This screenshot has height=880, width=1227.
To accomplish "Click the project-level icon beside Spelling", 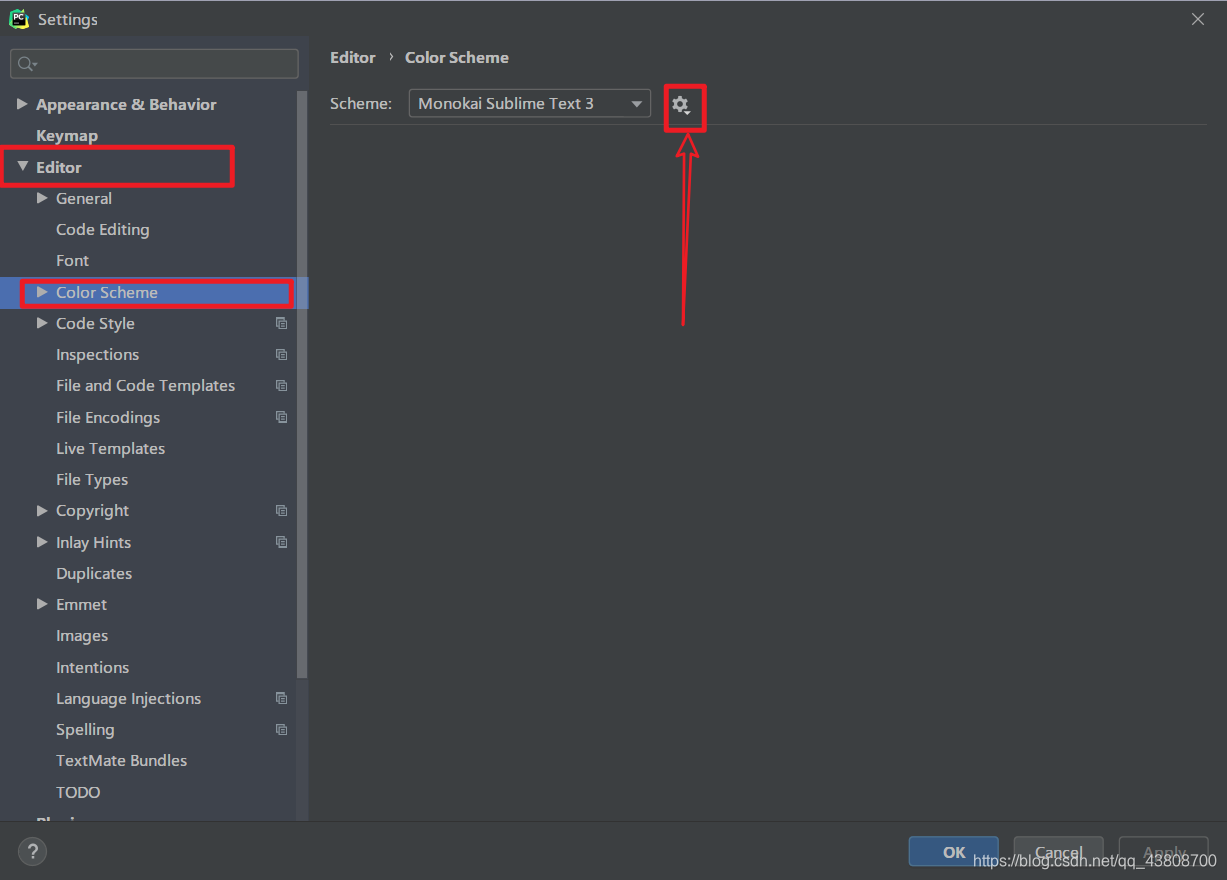I will (x=282, y=729).
